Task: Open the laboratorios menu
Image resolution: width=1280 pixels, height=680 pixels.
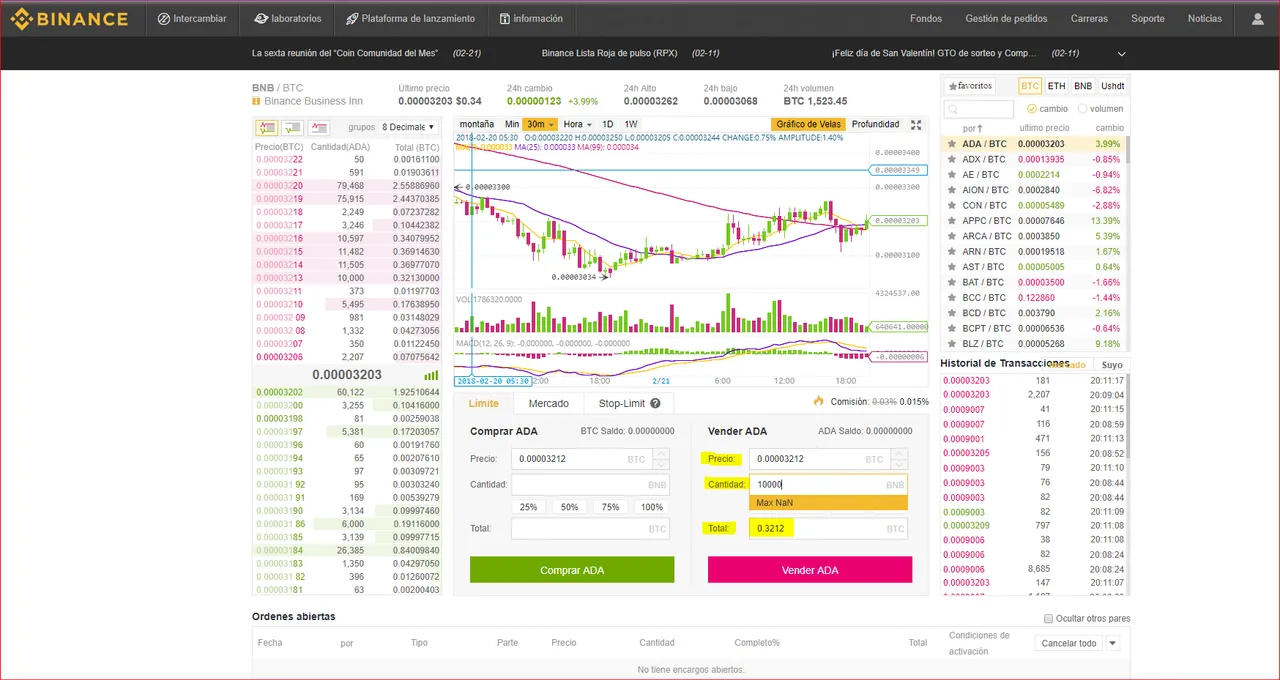Action: click(288, 18)
